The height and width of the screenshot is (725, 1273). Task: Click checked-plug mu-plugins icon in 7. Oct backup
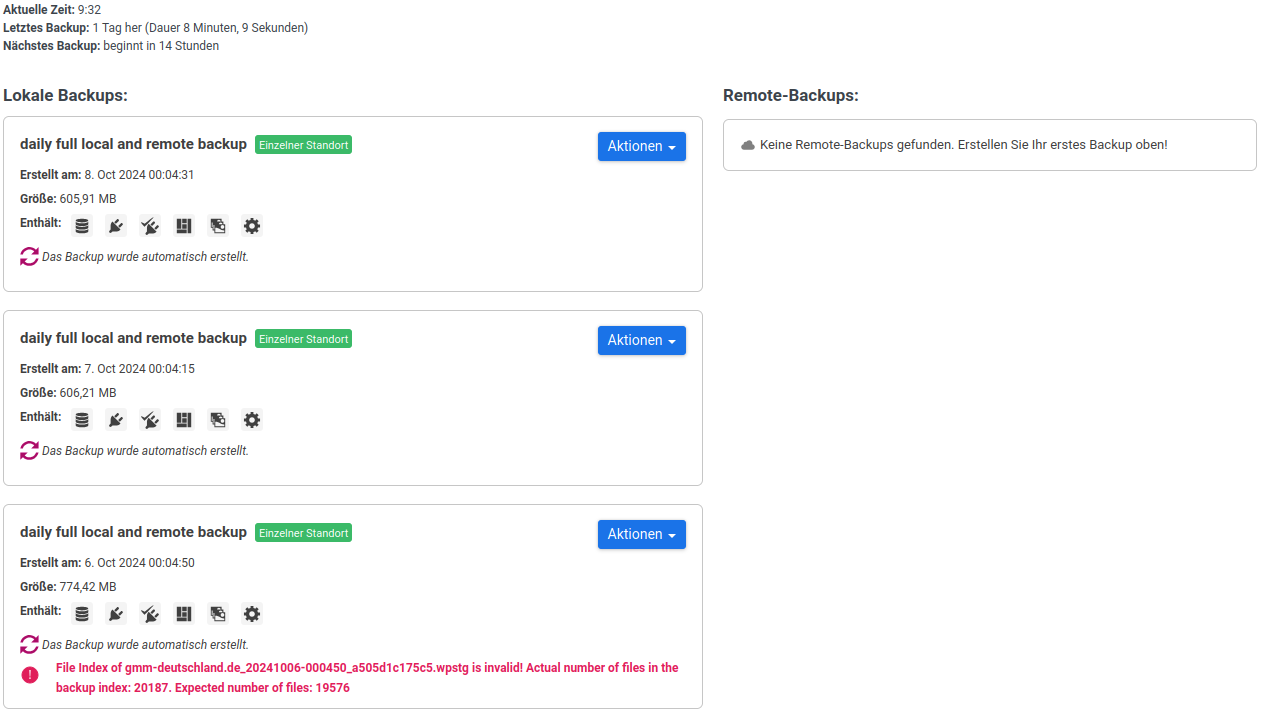click(150, 420)
